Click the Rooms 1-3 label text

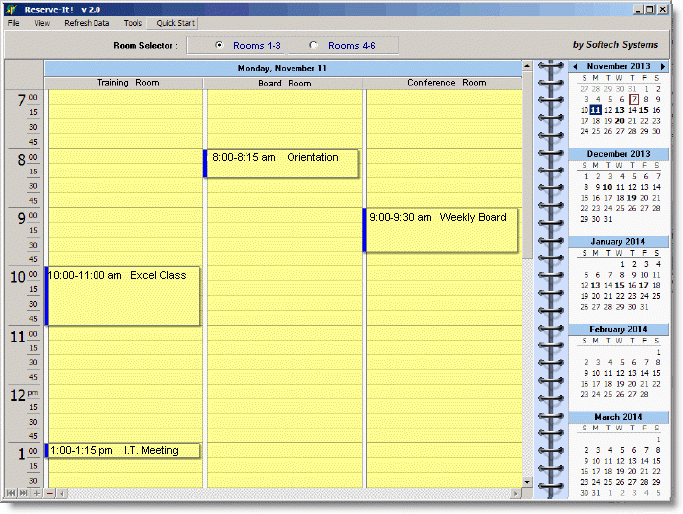[x=257, y=46]
